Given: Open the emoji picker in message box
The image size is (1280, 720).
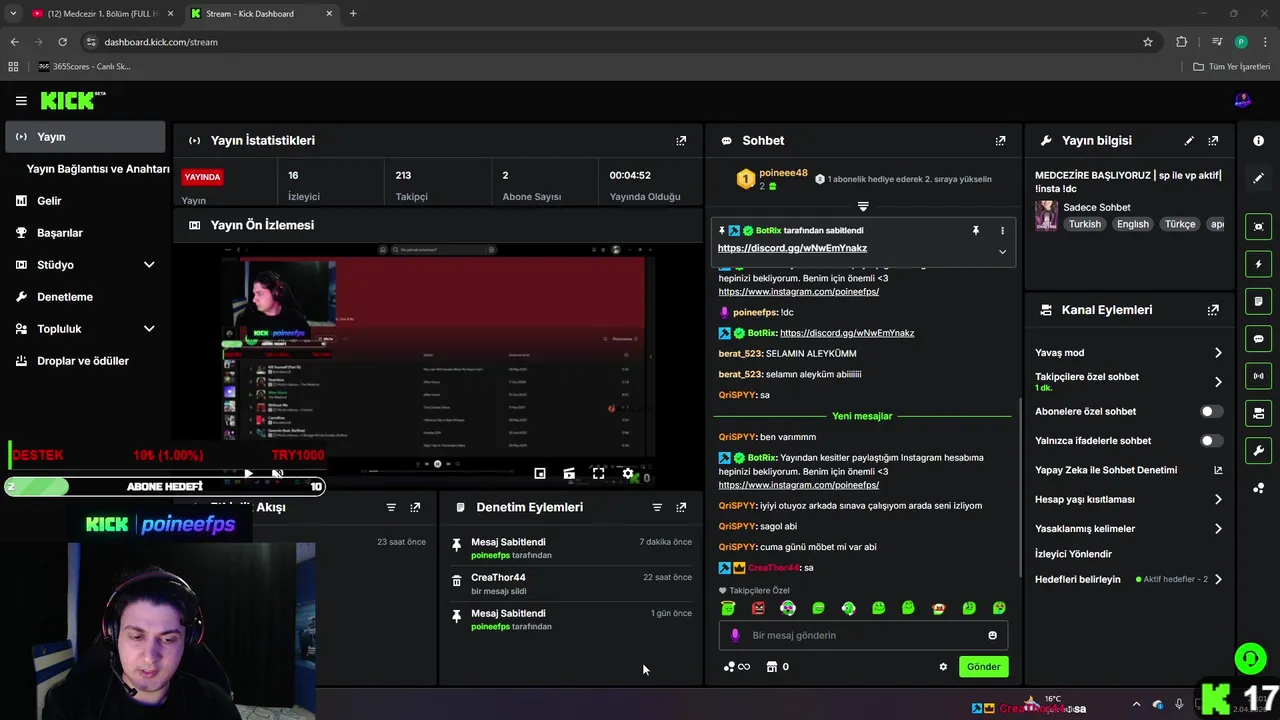Looking at the screenshot, I should [992, 635].
